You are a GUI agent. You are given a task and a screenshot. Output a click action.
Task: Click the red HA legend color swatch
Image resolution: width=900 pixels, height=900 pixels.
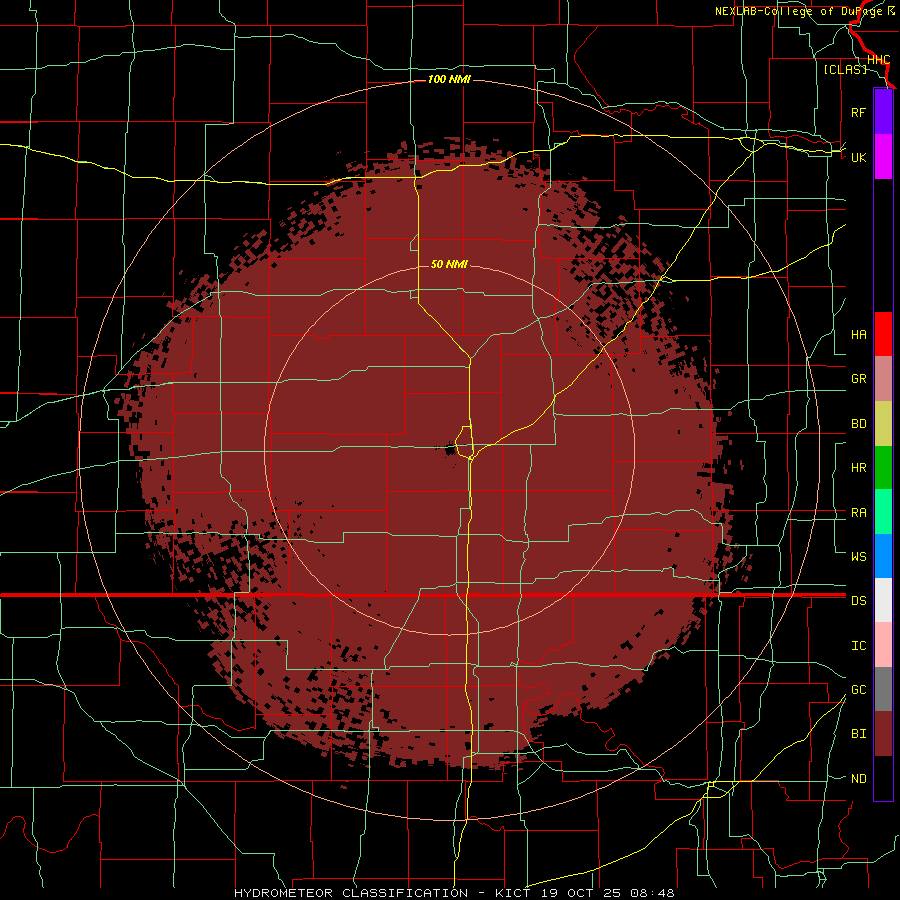(x=883, y=334)
